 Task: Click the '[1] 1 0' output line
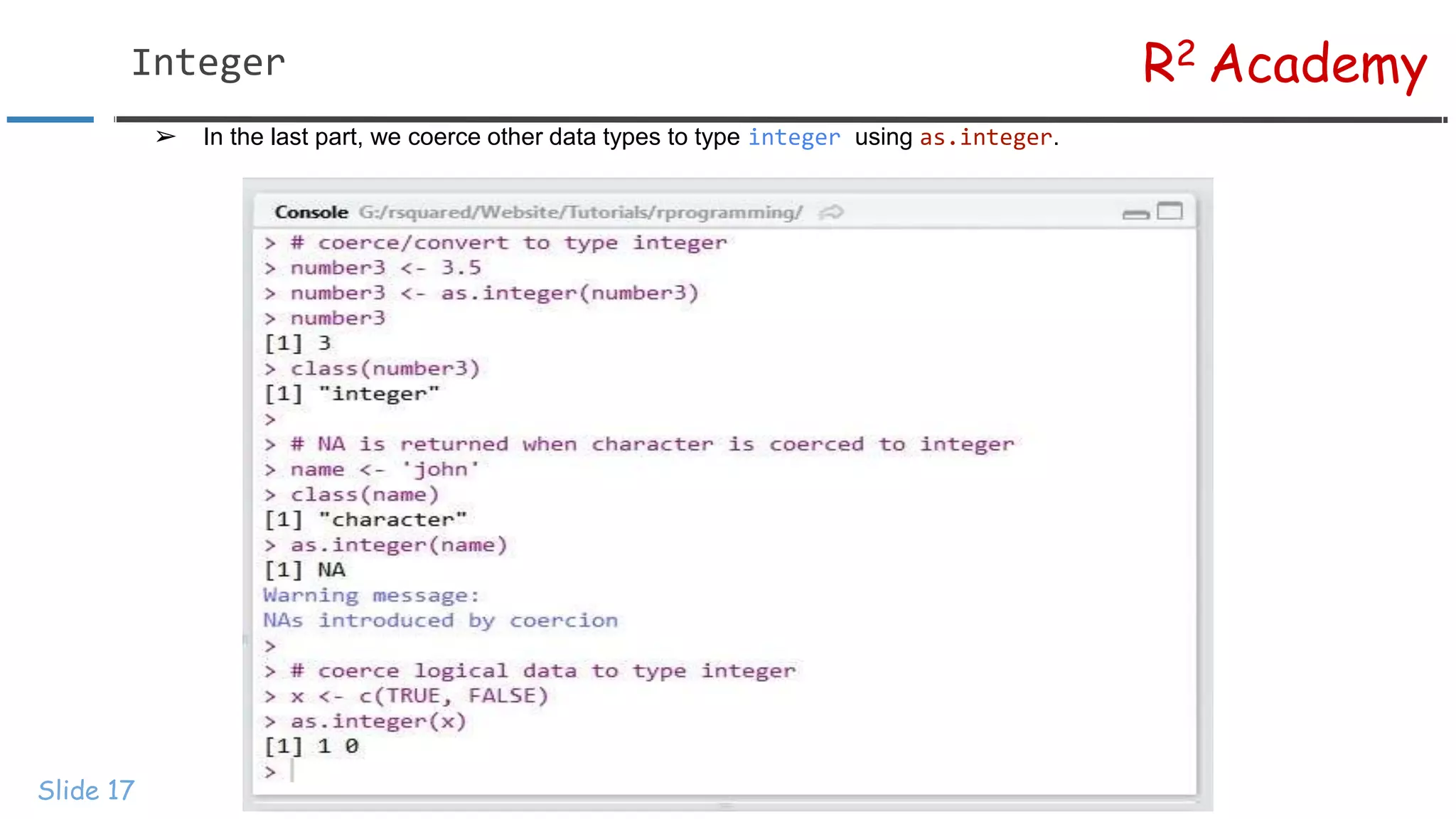(x=312, y=746)
